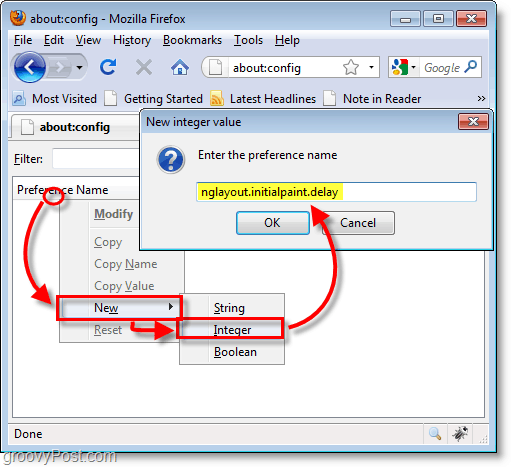The image size is (511, 467).
Task: Choose Copy Value in the context menu
Action: pos(124,286)
